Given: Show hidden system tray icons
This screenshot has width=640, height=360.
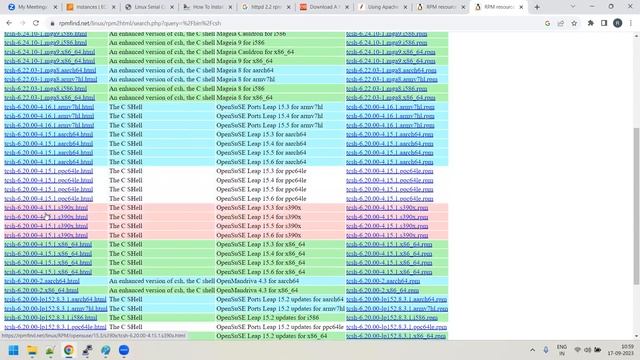Looking at the screenshot, I should coord(532,350).
